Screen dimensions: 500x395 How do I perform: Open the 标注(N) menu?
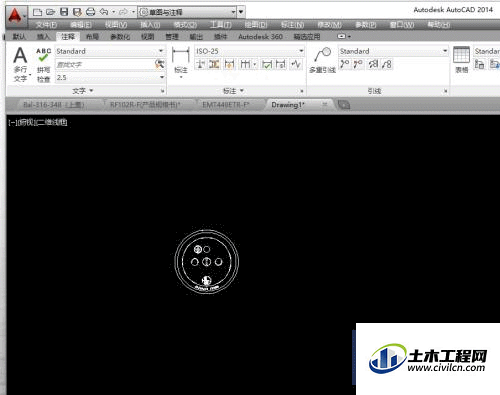[x=292, y=25]
